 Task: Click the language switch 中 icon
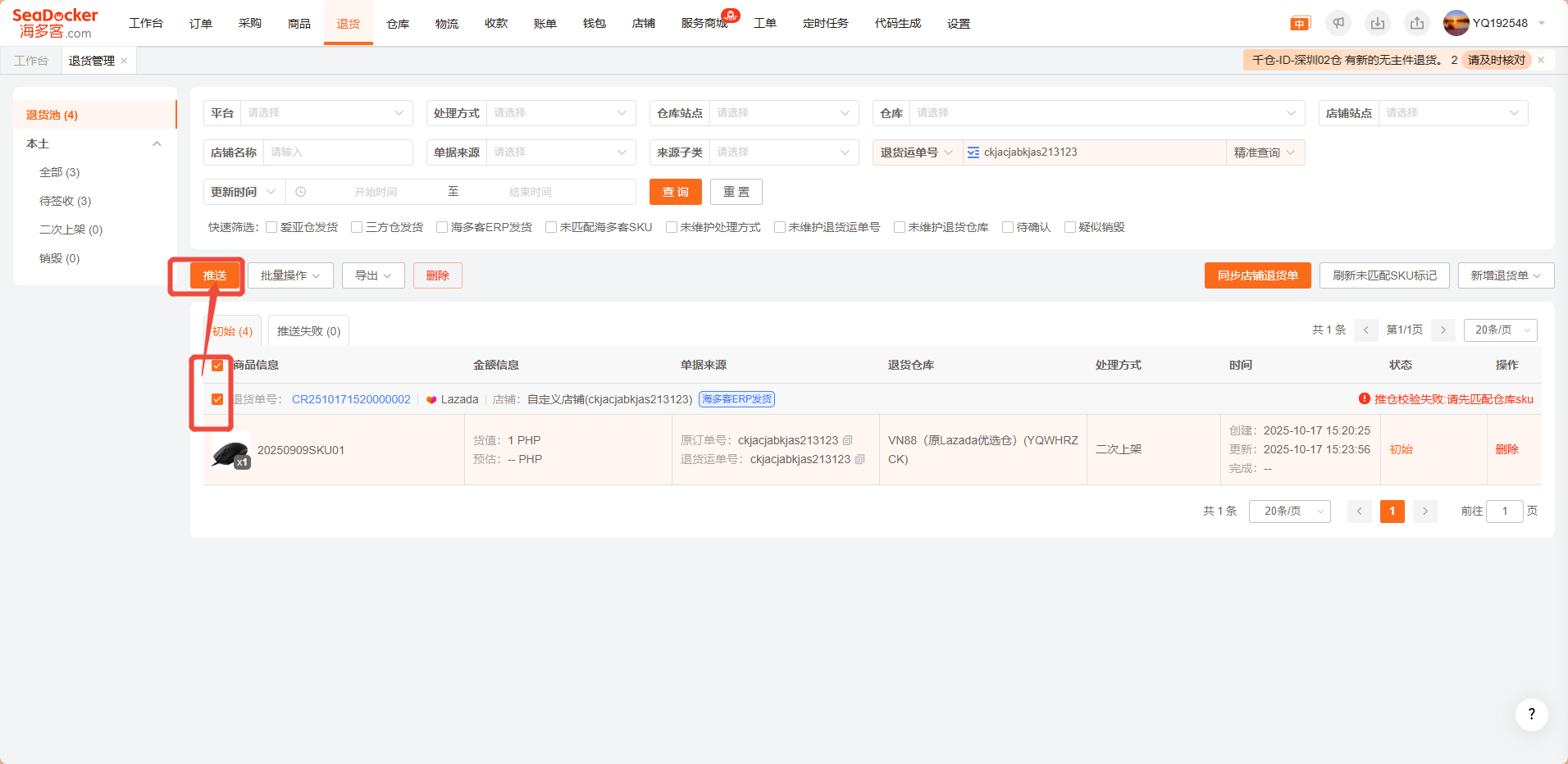tap(1300, 24)
